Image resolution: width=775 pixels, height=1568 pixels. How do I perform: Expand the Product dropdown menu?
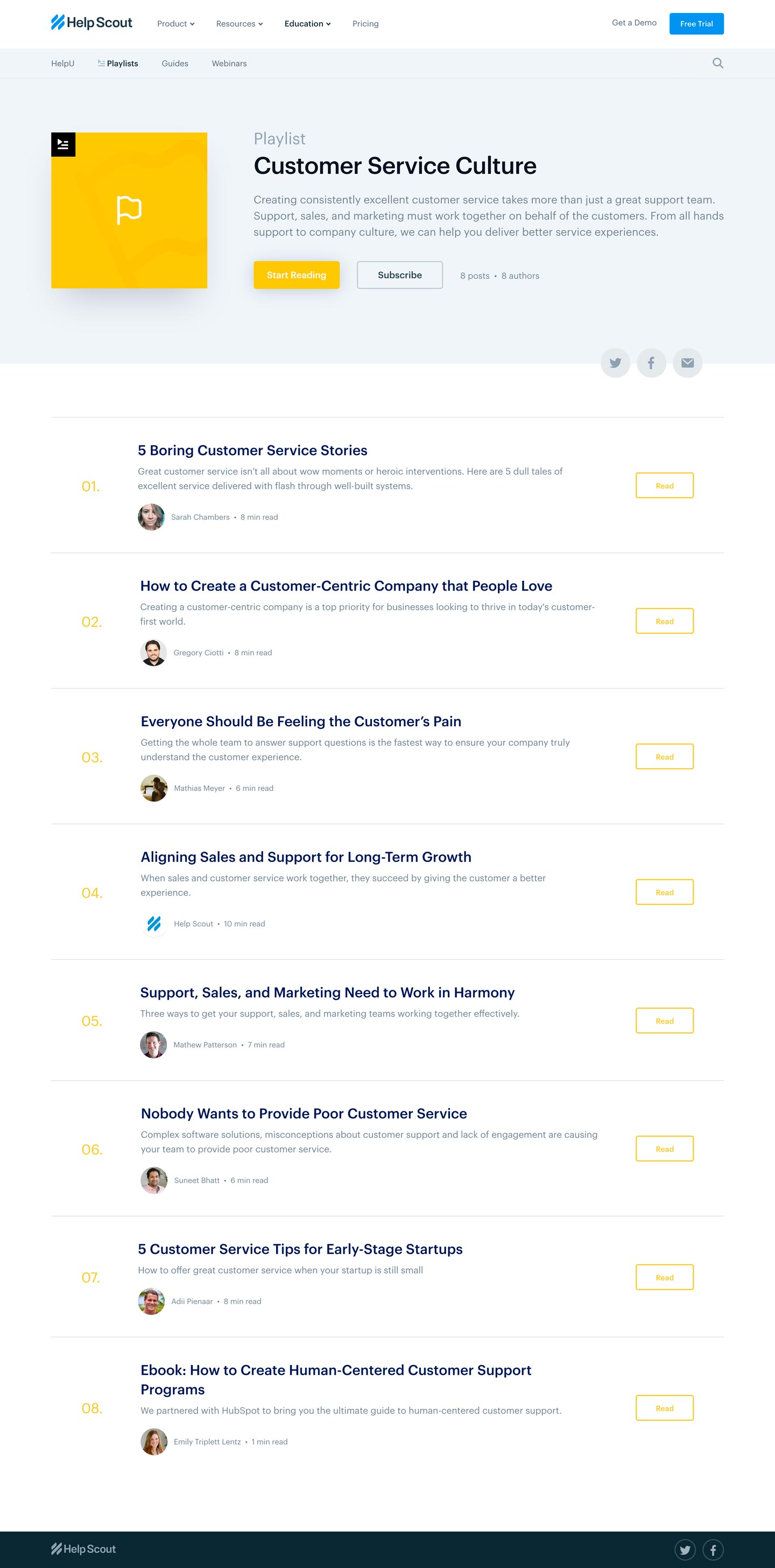pyautogui.click(x=175, y=24)
